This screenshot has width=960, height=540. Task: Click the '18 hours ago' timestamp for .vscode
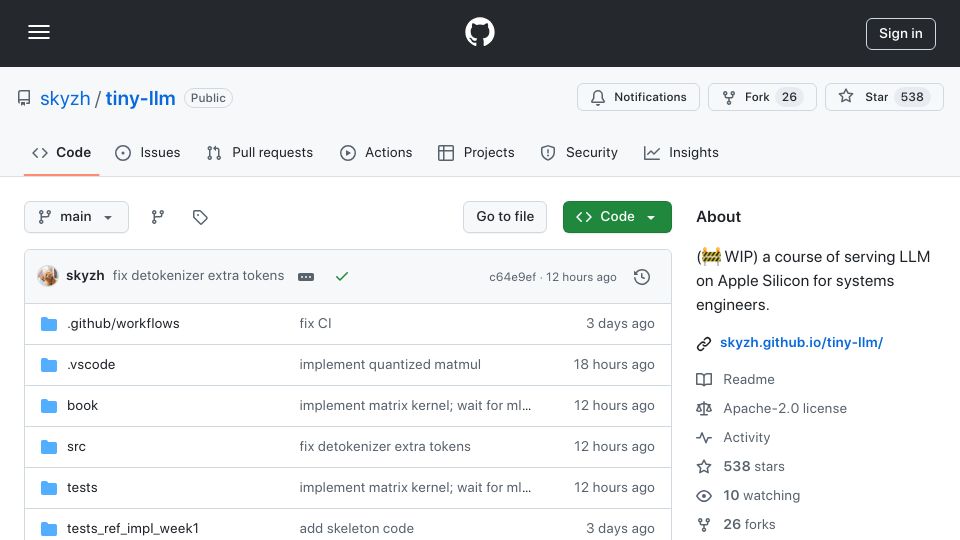coord(614,364)
